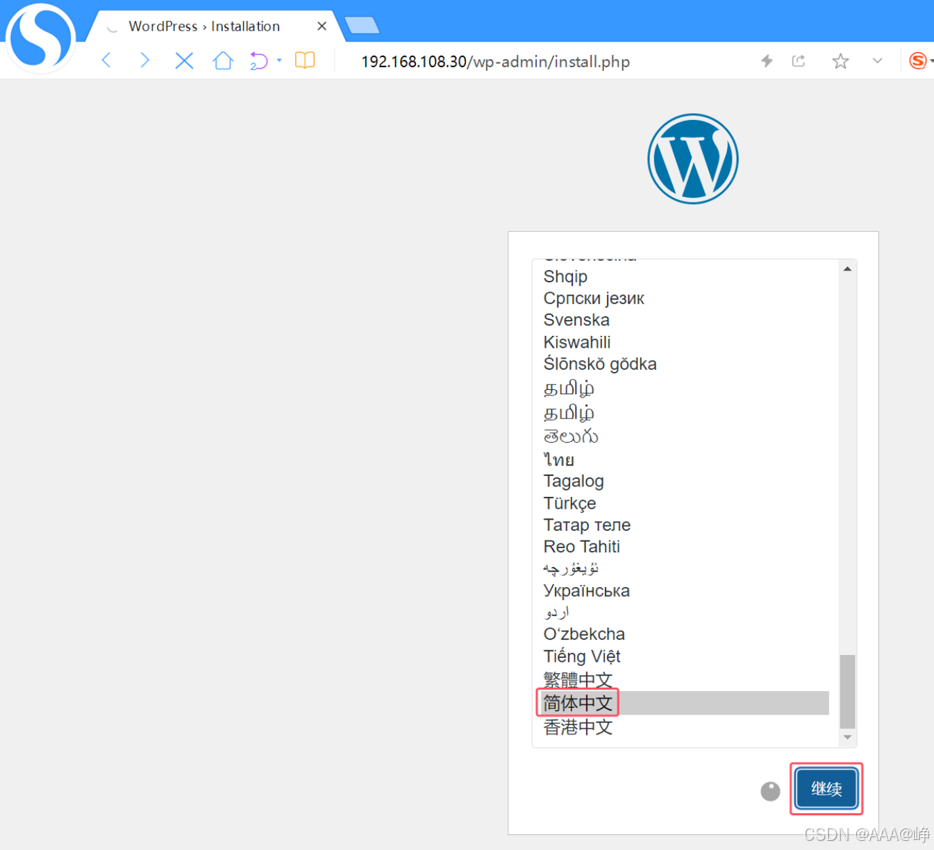
Task: Close the WordPress Installation tab
Action: pyautogui.click(x=322, y=26)
